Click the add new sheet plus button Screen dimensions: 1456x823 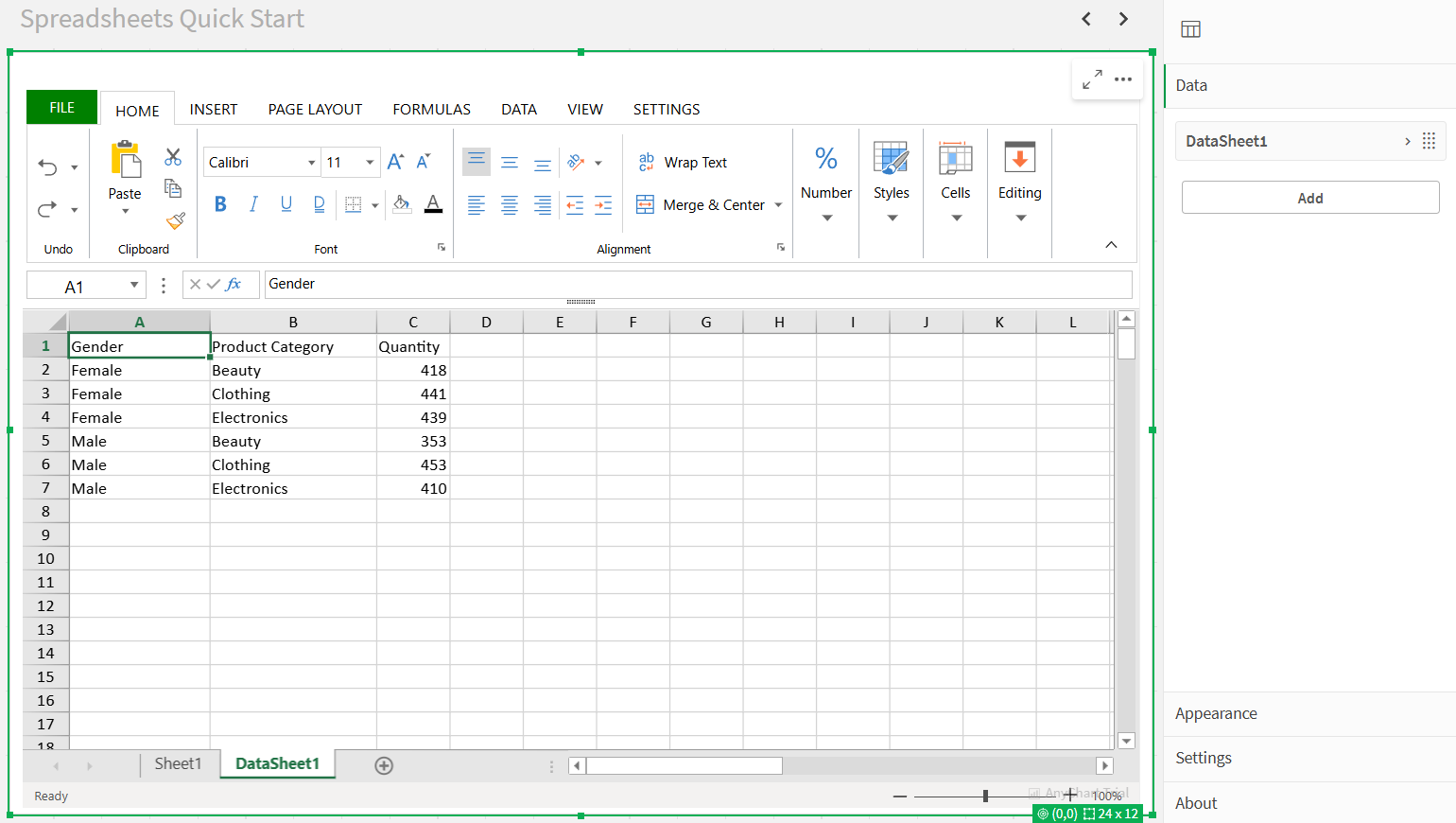coord(384,765)
